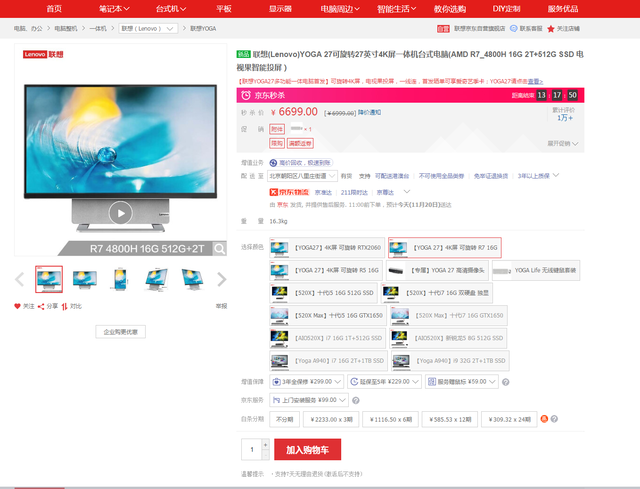Viewport: 640px width, 489px height.
Task: Click the quantity input field
Action: point(252,449)
